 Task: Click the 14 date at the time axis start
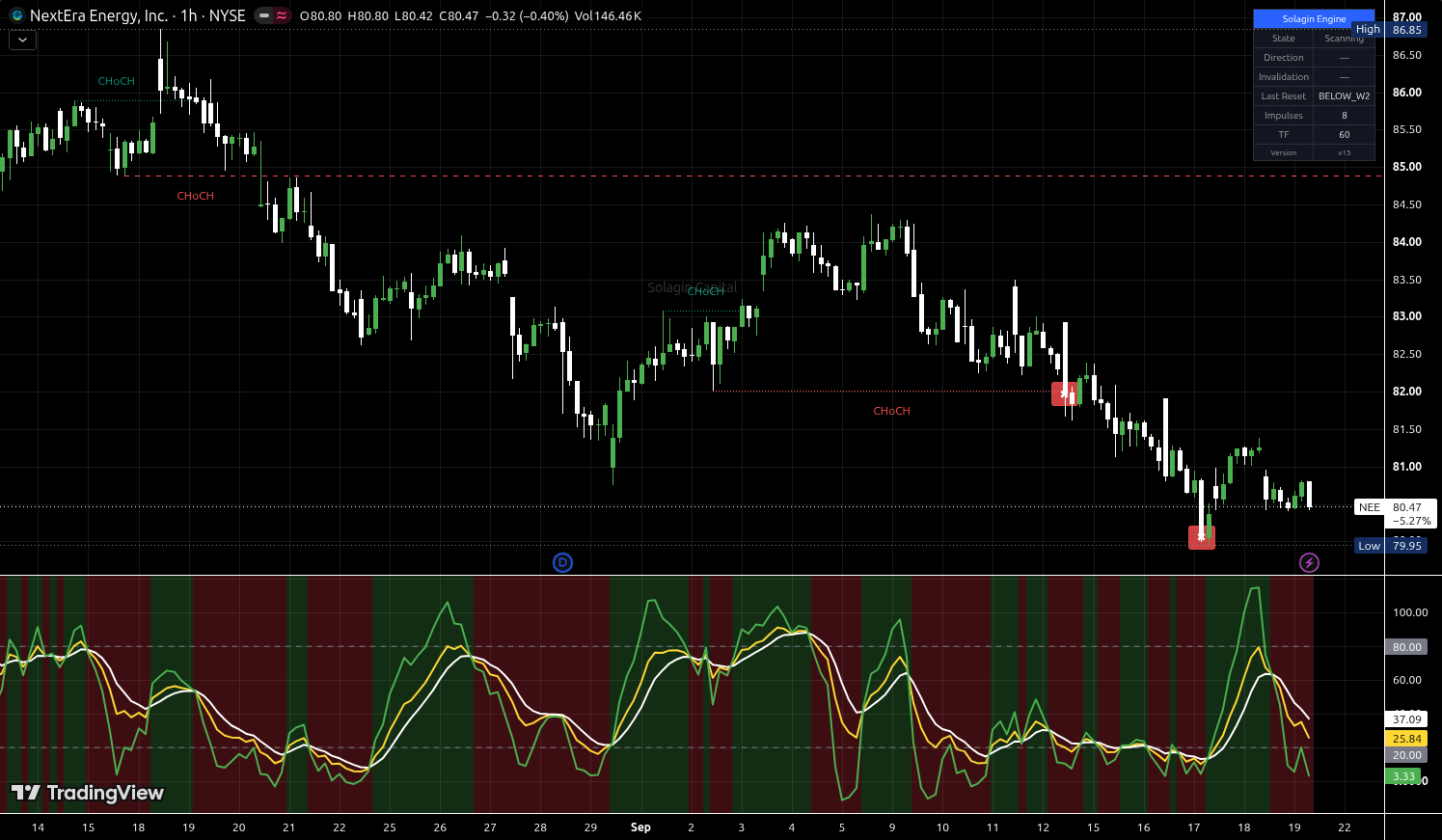click(38, 827)
